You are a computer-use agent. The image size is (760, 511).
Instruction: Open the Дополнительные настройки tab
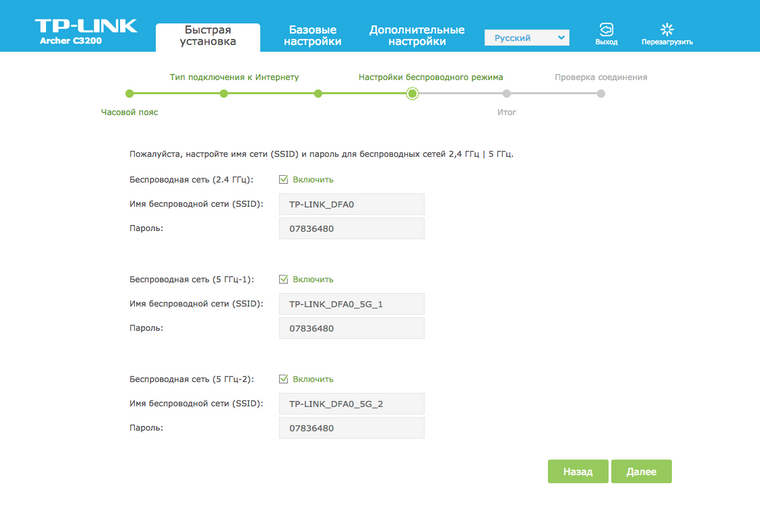(x=417, y=35)
